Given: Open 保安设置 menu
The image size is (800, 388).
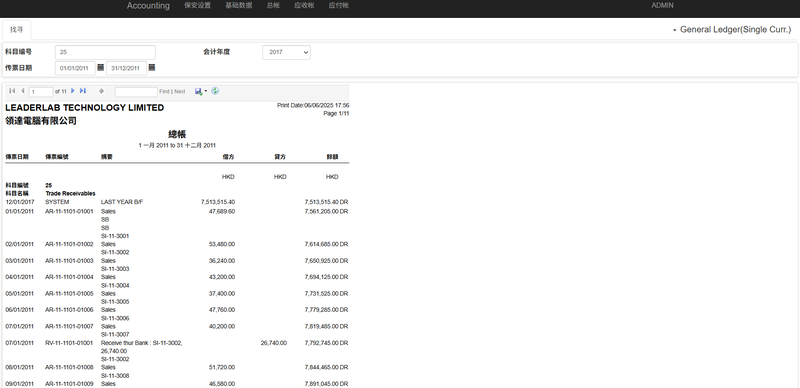Looking at the screenshot, I should click(197, 6).
